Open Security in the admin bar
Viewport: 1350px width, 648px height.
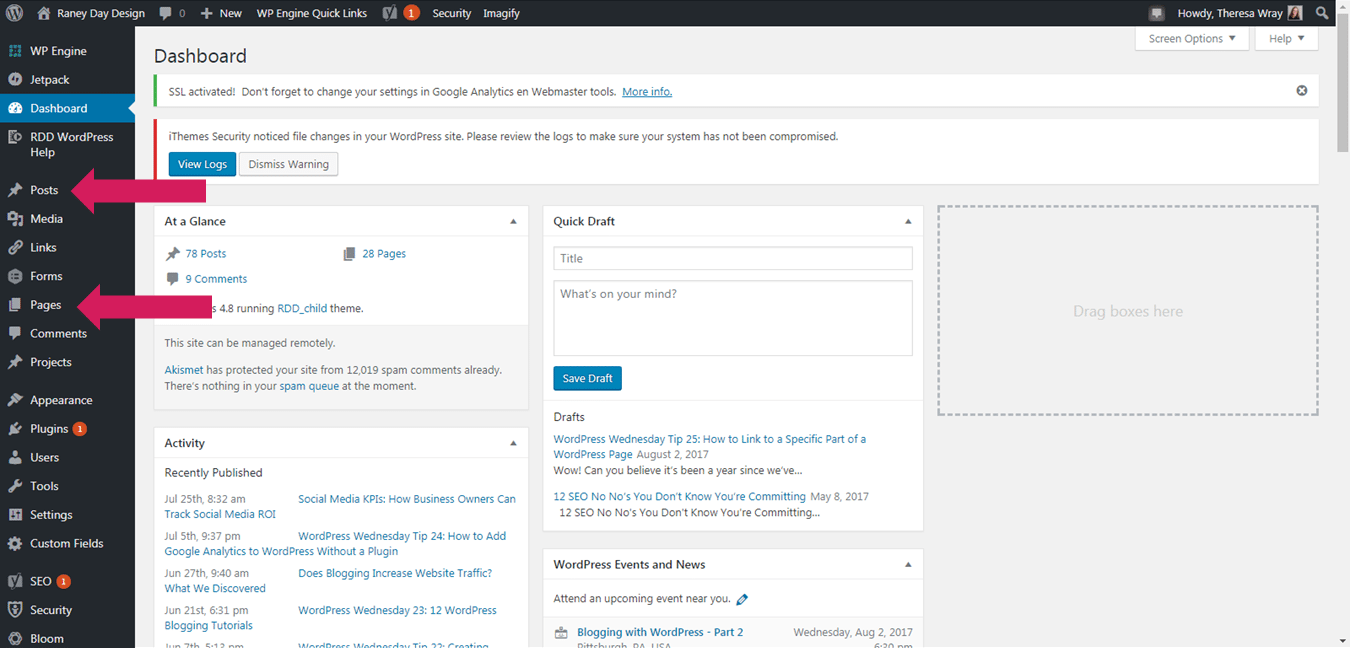452,13
